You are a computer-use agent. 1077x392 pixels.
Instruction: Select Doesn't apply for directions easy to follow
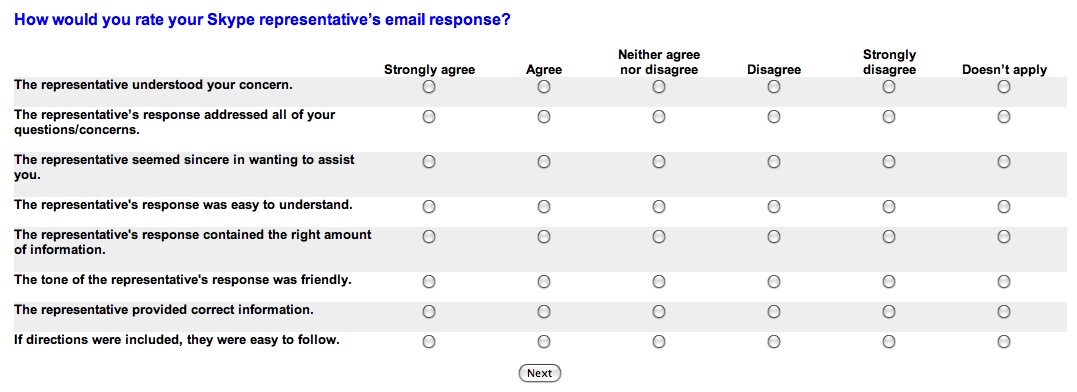coord(1004,341)
